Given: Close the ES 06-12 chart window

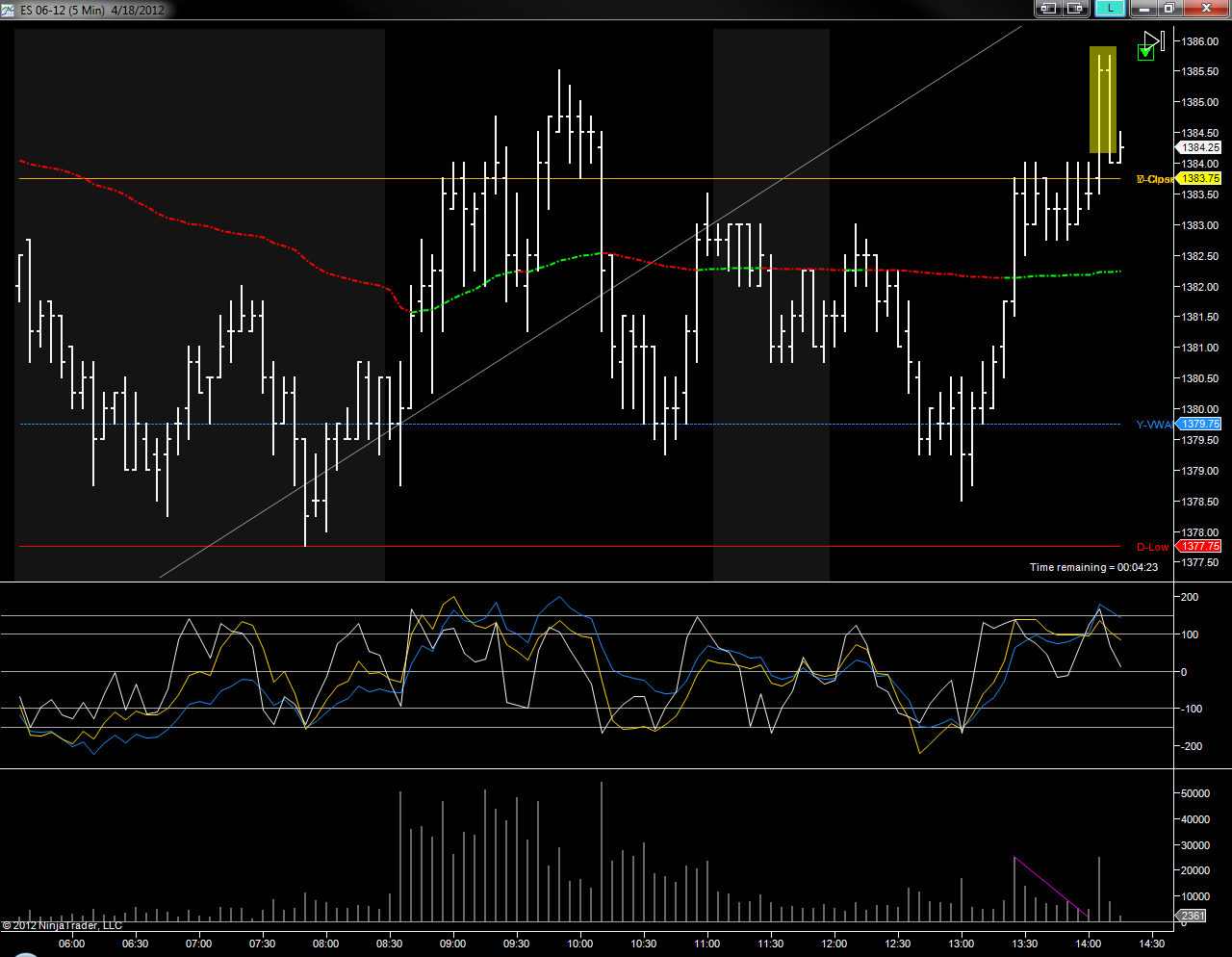Looking at the screenshot, I should (x=1205, y=9).
